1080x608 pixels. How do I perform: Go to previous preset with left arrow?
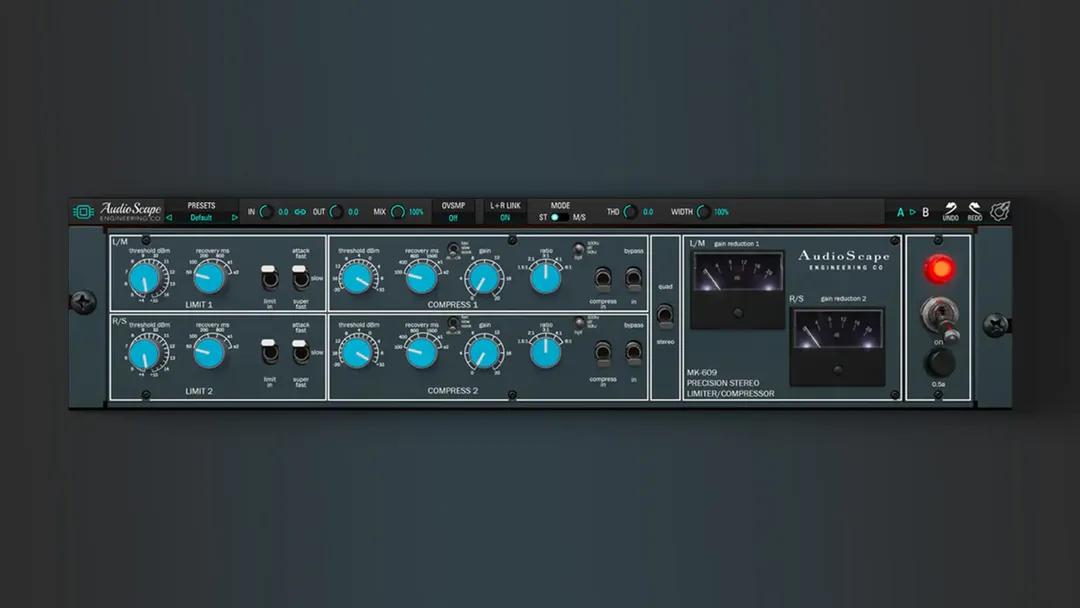pos(169,217)
